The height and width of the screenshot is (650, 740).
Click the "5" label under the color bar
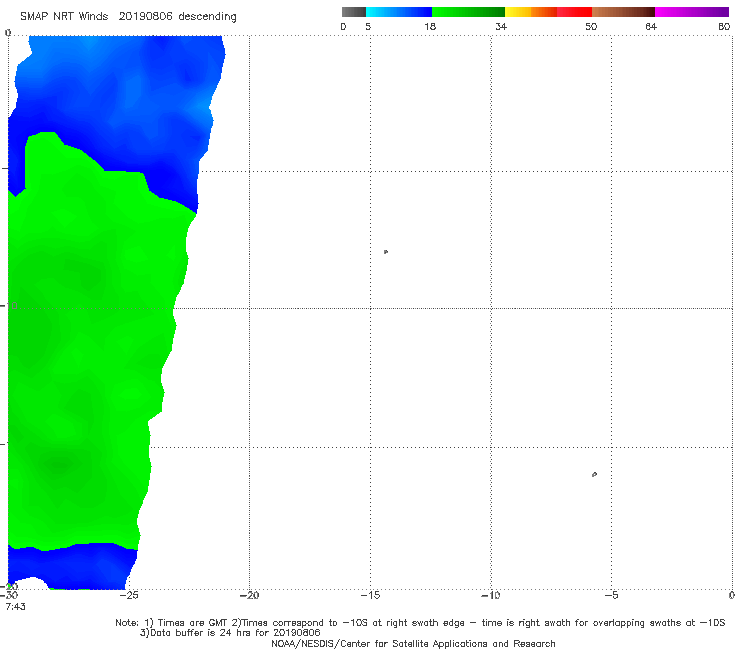[368, 27]
